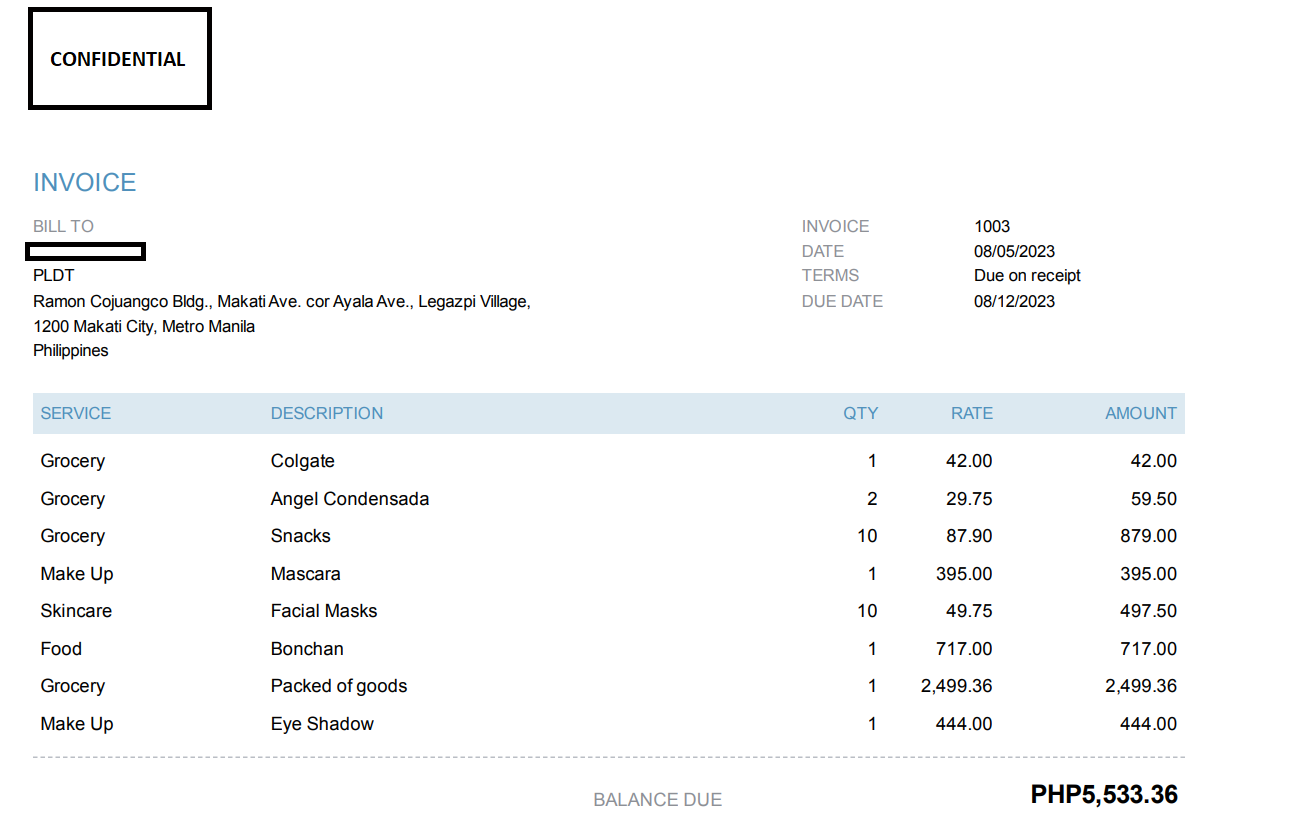Viewport: 1298px width, 830px height.
Task: Select Grocery in the Angel Condensada row
Action: point(72,499)
